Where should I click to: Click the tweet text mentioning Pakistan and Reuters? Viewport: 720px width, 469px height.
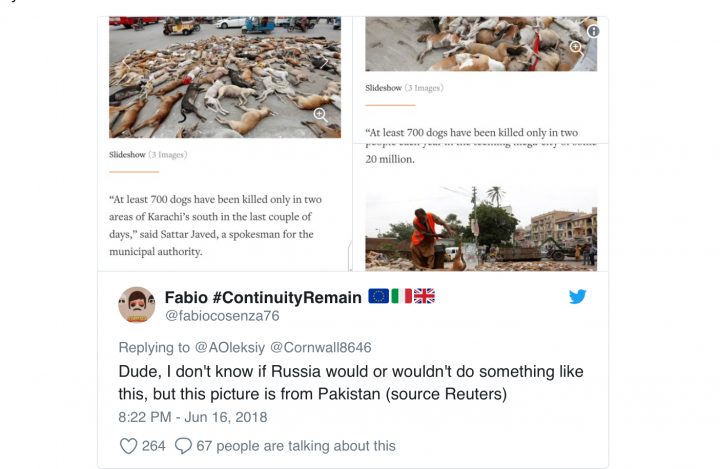point(351,383)
